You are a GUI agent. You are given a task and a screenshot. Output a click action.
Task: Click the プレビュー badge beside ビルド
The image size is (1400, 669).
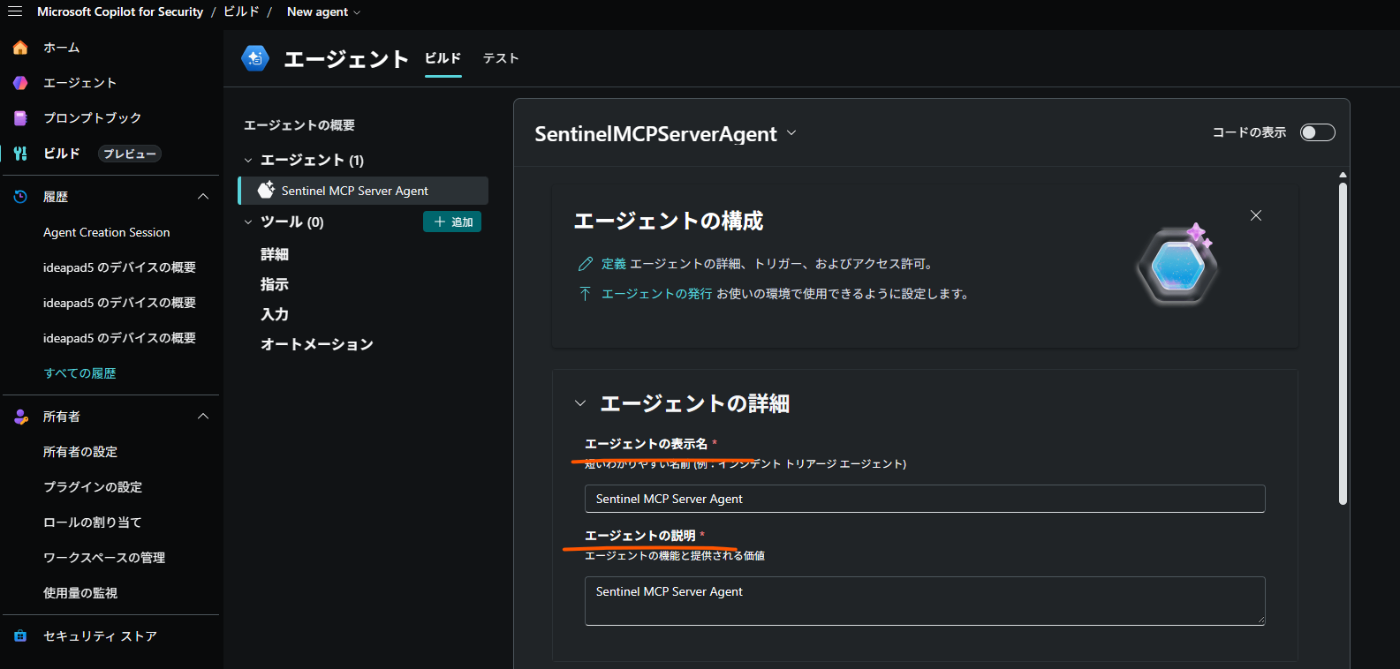tap(130, 154)
